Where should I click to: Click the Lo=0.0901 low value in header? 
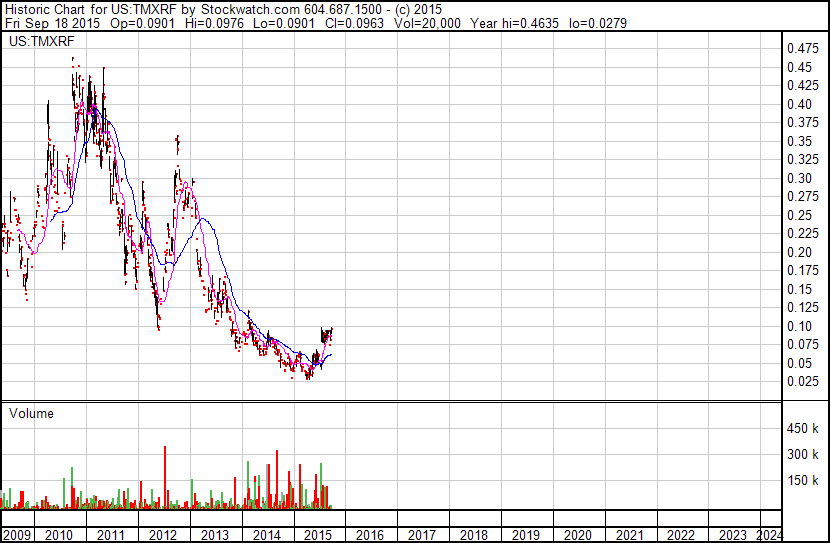(x=284, y=23)
